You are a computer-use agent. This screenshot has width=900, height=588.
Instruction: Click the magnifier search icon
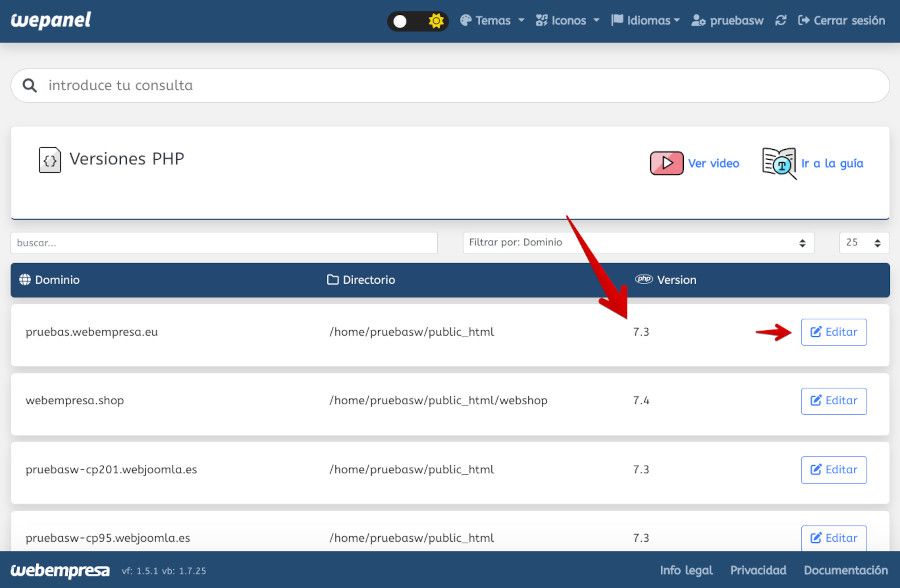point(29,86)
